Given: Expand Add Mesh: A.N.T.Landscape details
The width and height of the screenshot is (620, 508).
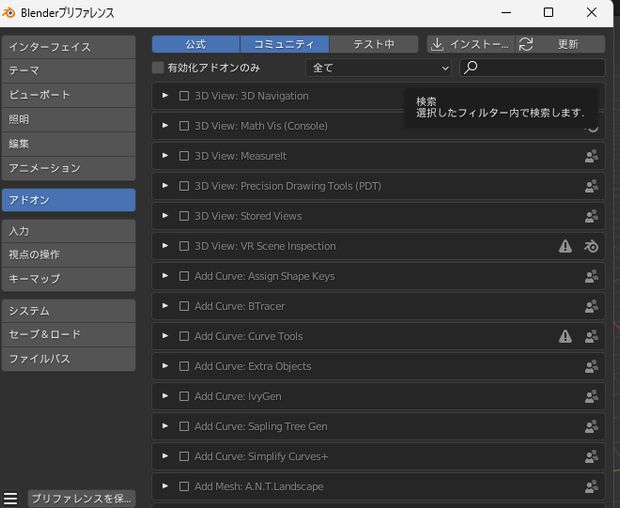Looking at the screenshot, I should [x=165, y=486].
